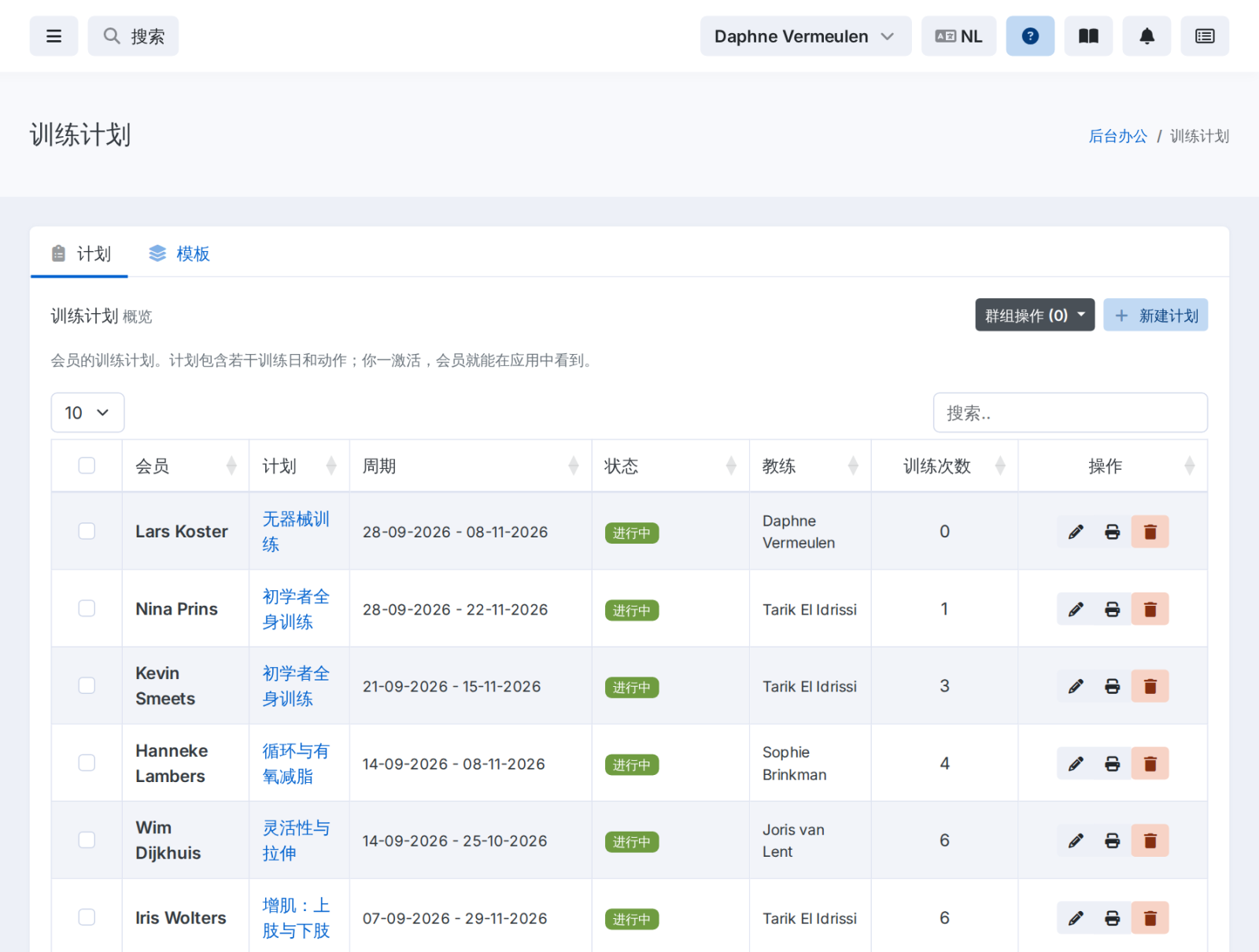Delete Hanneke Lambers's training plan
The width and height of the screenshot is (1259, 952).
[x=1150, y=763]
